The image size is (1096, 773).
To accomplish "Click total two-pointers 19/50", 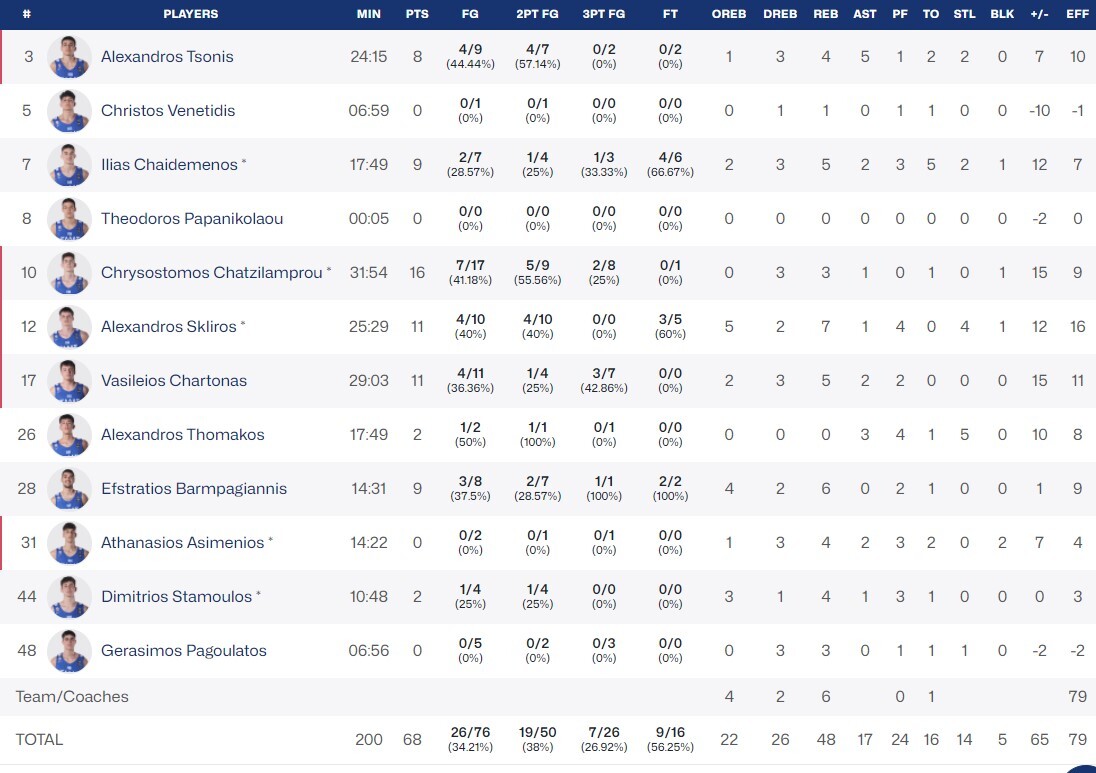I will [538, 732].
